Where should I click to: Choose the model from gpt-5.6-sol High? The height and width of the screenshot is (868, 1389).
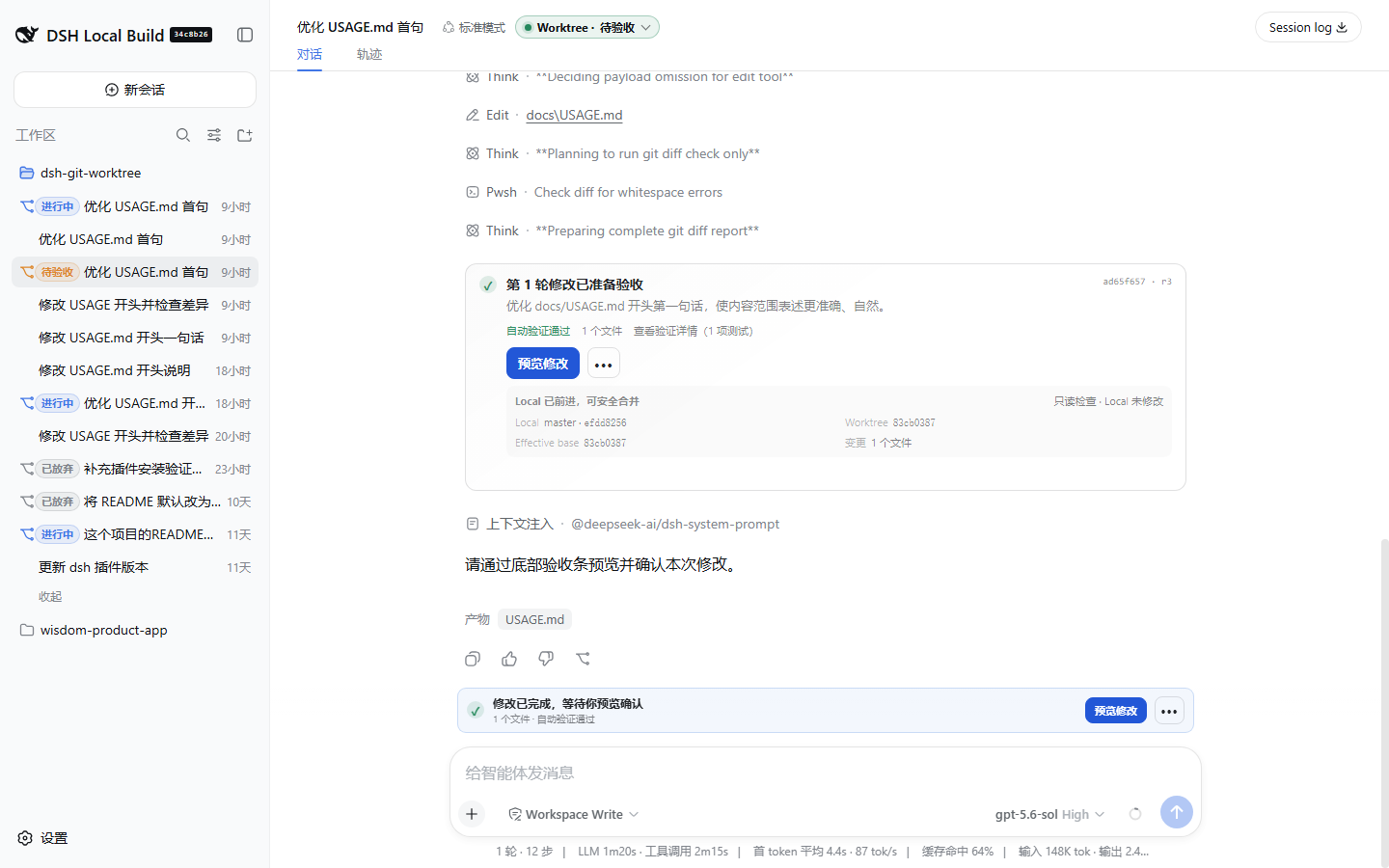[1049, 814]
